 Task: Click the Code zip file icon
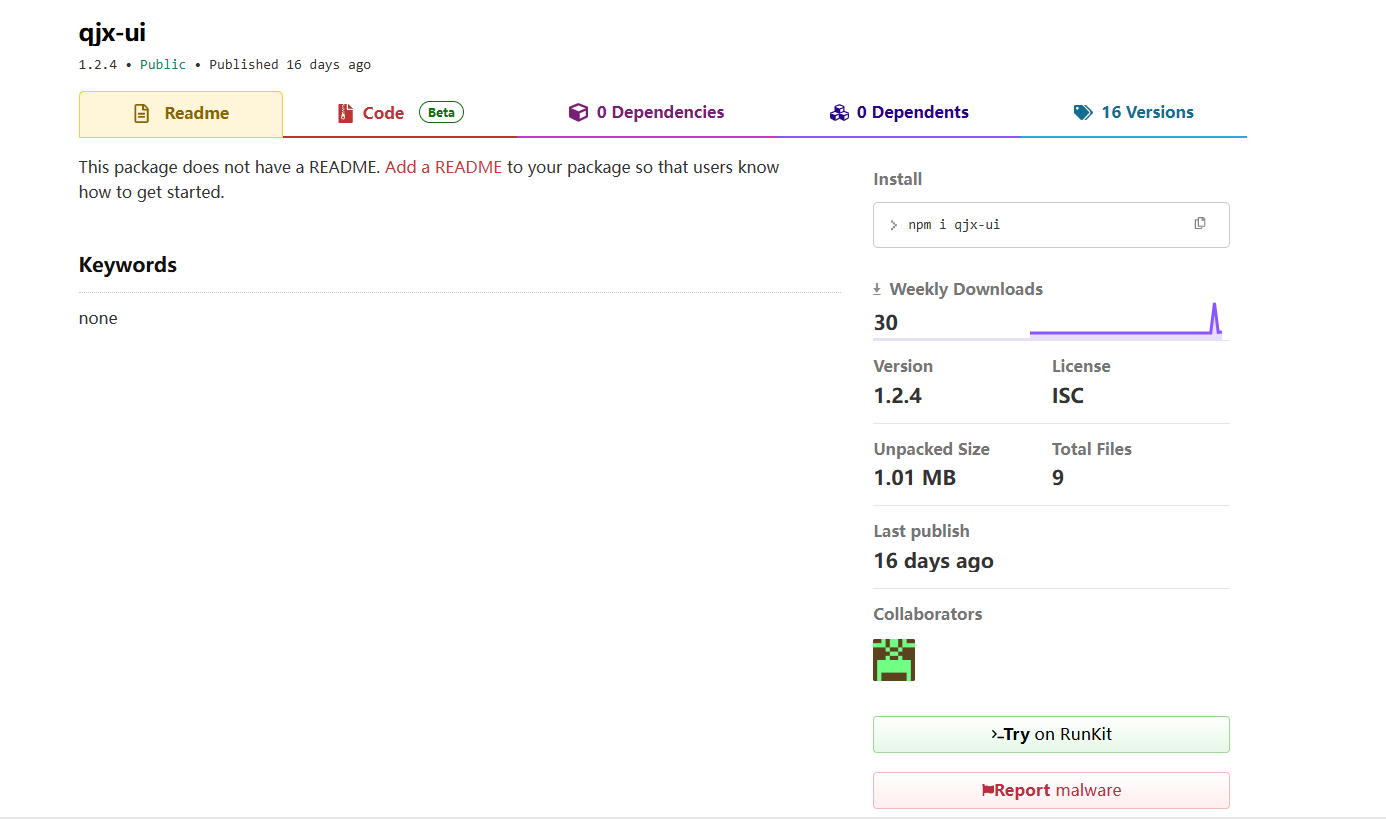click(x=345, y=113)
